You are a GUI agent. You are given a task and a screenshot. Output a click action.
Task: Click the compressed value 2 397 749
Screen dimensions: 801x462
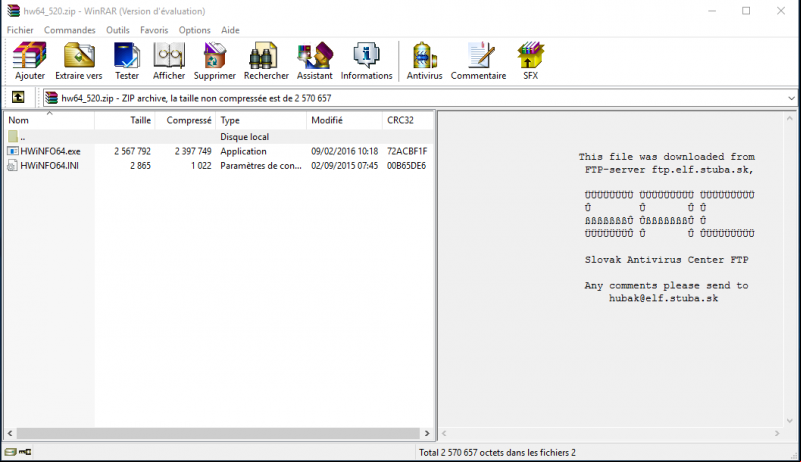tap(193, 151)
